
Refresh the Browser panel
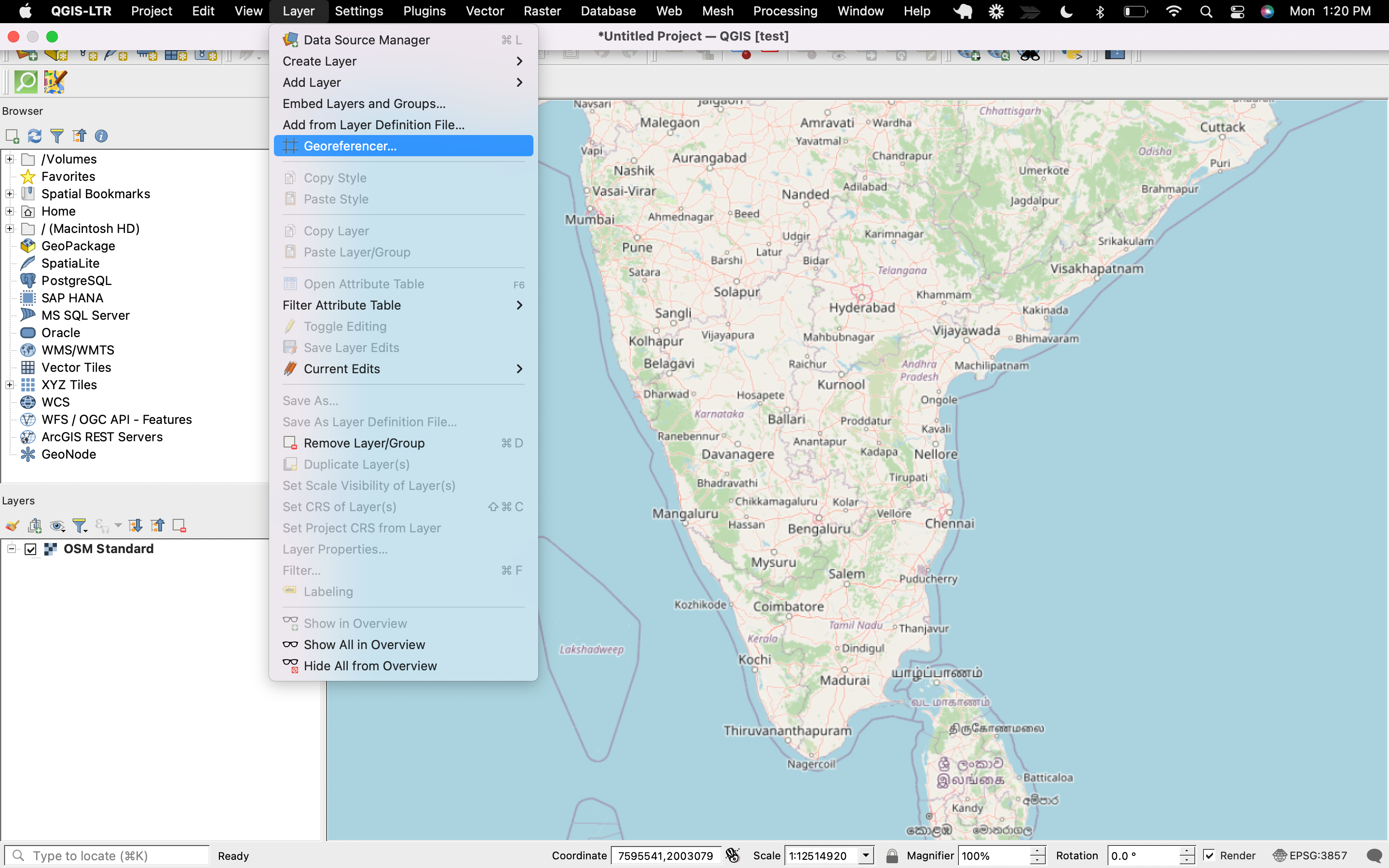[x=34, y=136]
